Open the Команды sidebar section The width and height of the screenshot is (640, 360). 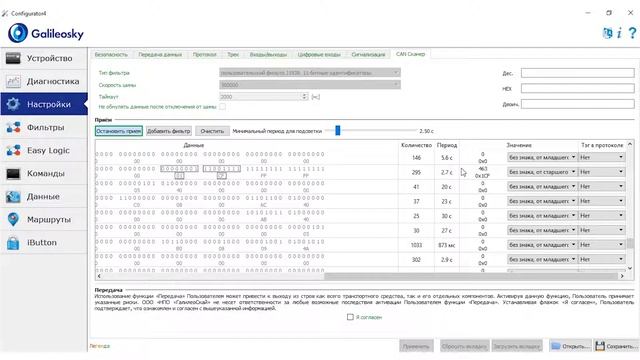44,173
